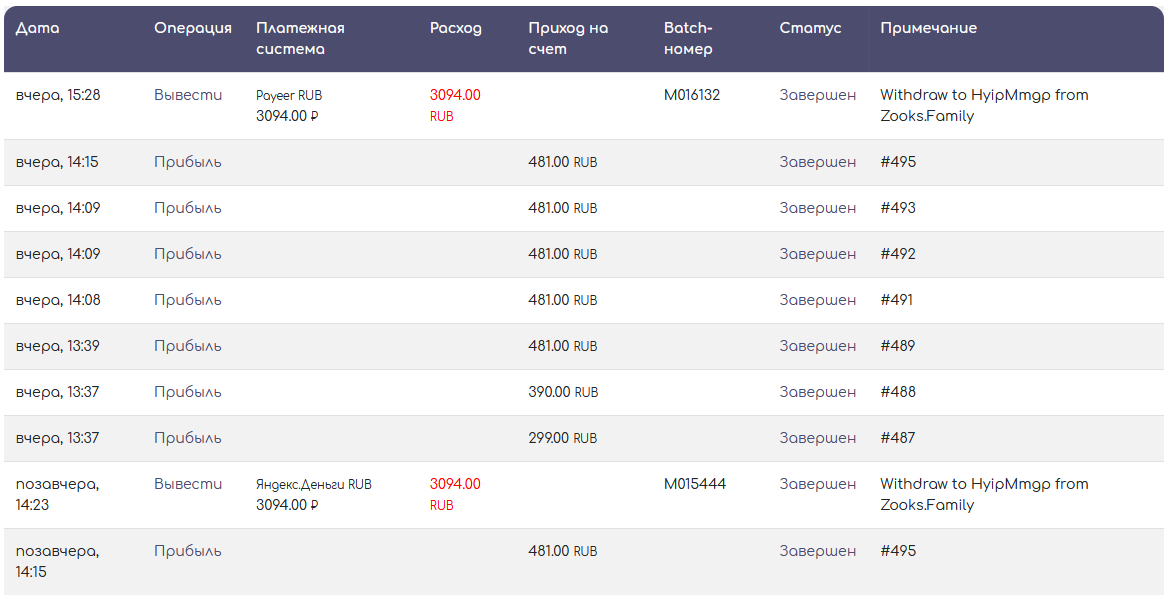
Task: Click batch number M016132
Action: click(692, 95)
